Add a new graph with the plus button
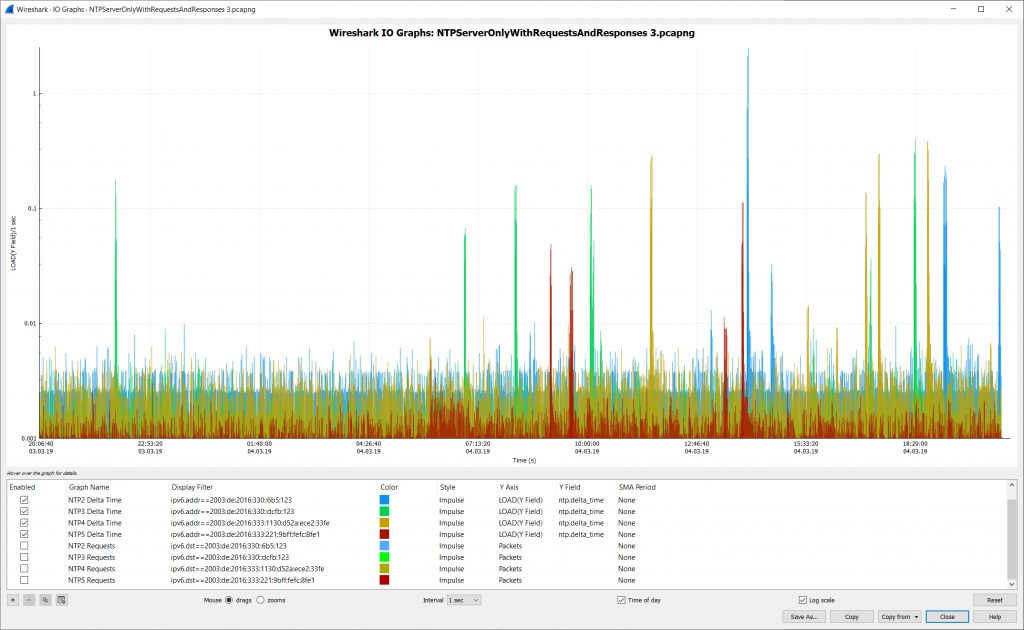Image resolution: width=1024 pixels, height=630 pixels. (x=13, y=600)
